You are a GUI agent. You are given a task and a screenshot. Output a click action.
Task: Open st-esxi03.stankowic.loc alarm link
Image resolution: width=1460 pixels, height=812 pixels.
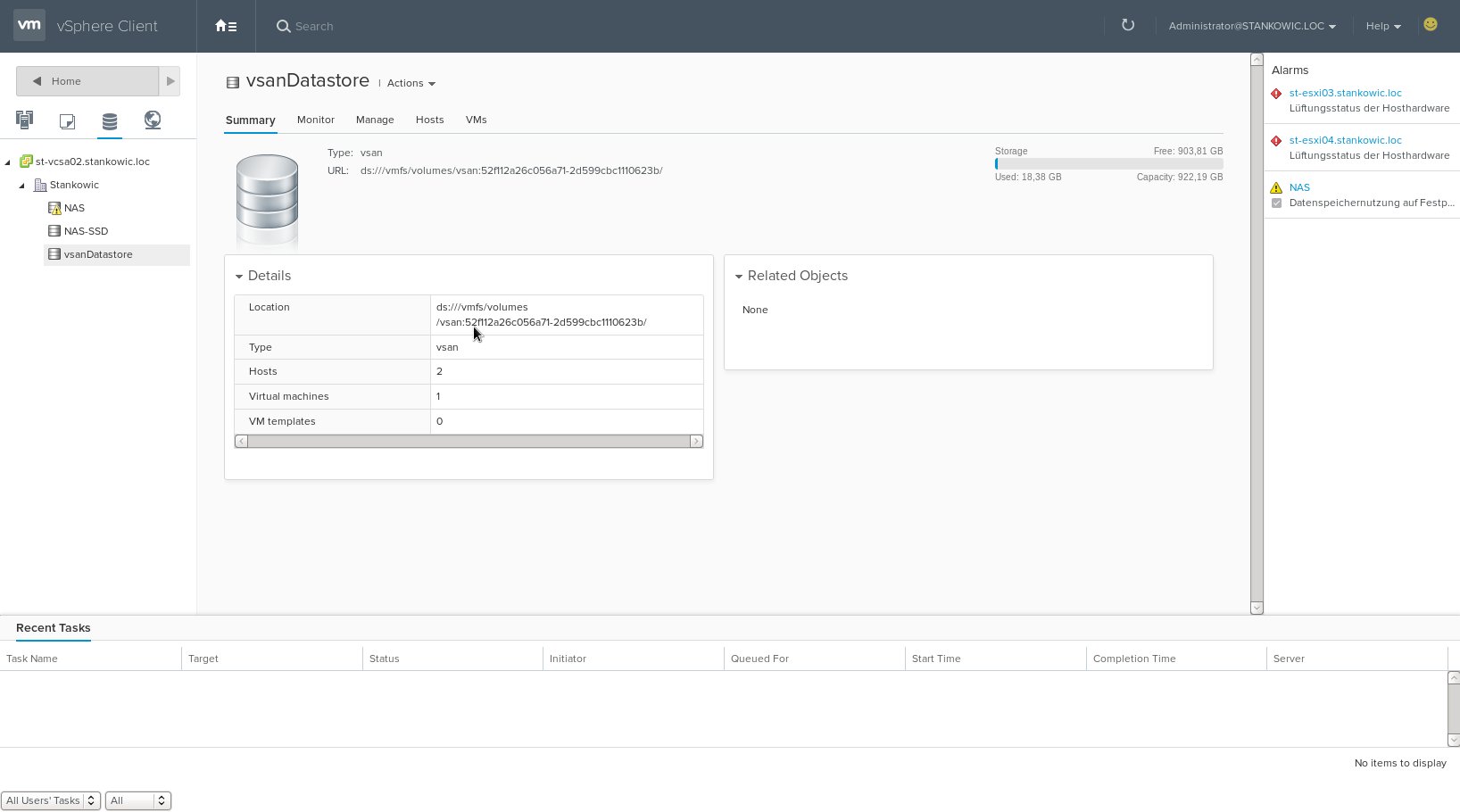point(1345,93)
